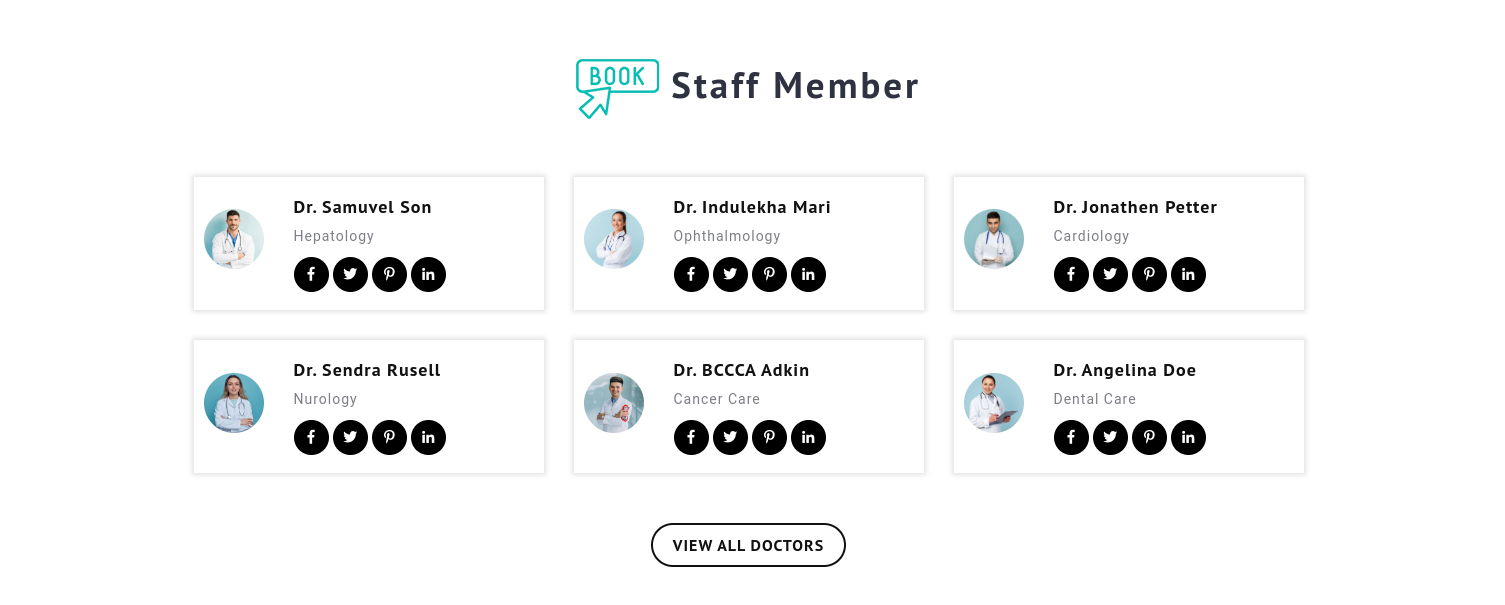1505x605 pixels.
Task: Open Dr. Angelina Doe's Twitter icon
Action: [x=1110, y=437]
